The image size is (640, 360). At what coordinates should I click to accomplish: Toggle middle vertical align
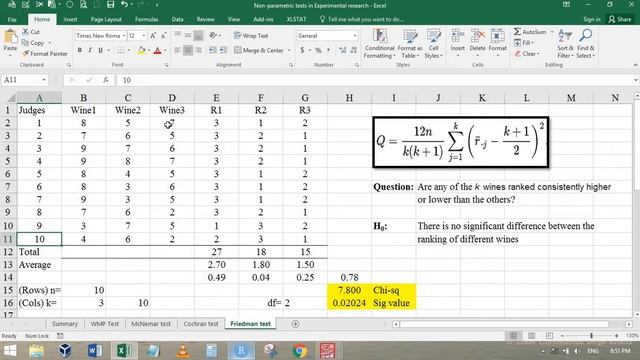point(188,36)
